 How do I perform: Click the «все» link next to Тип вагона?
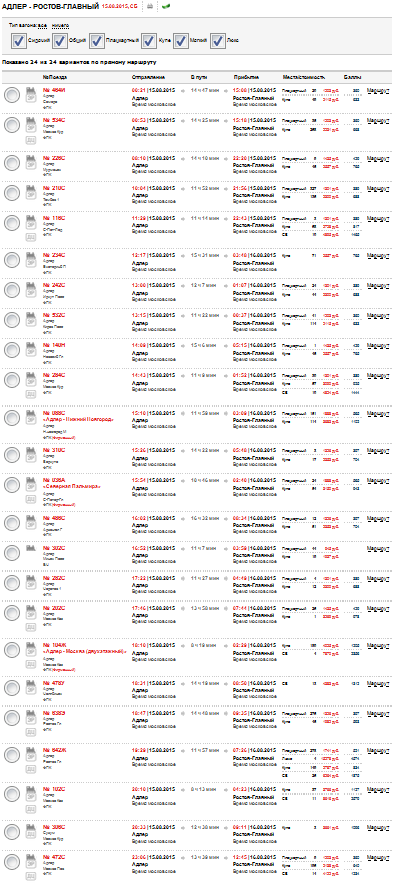42,25
